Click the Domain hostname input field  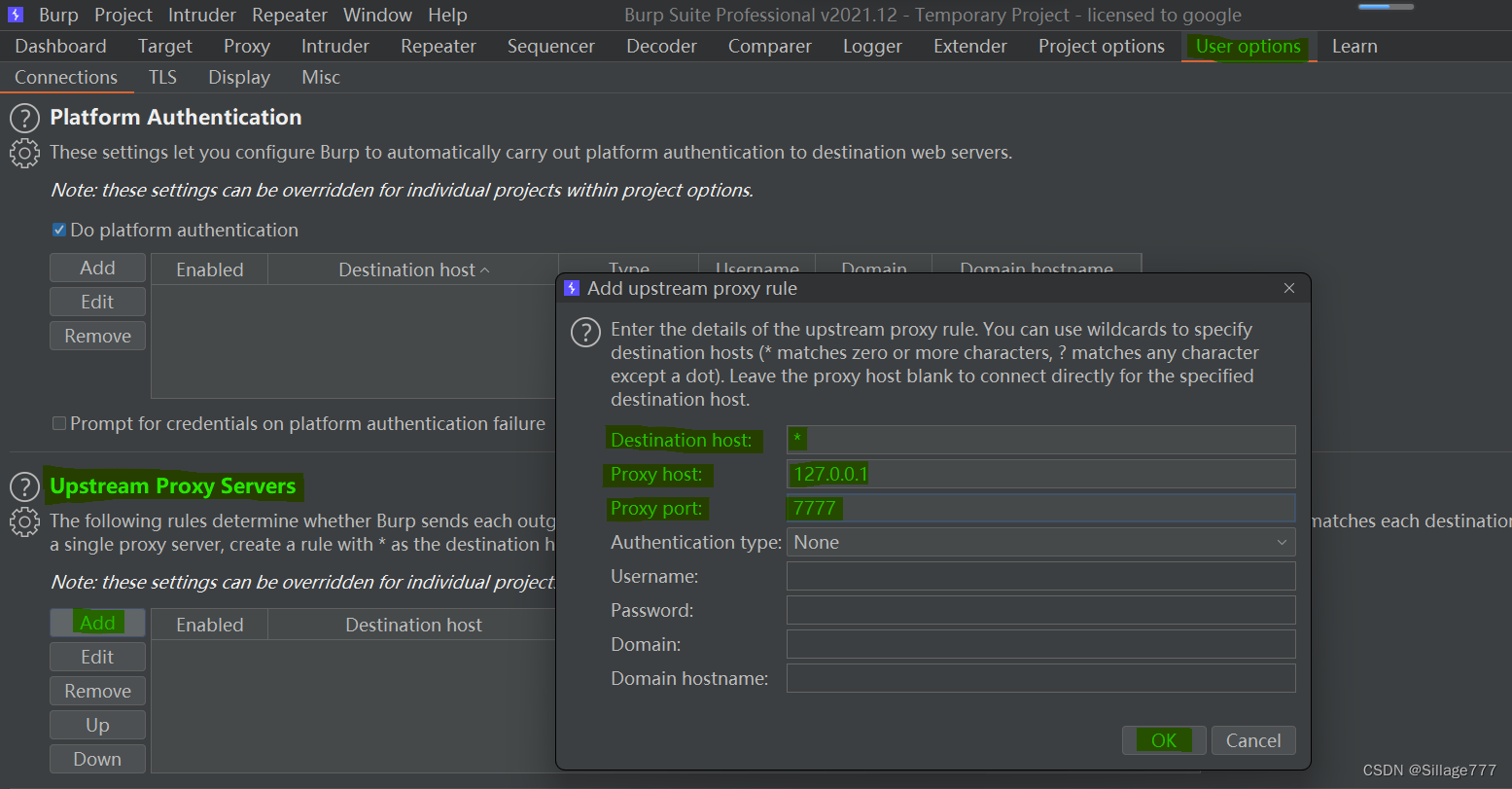[1040, 678]
